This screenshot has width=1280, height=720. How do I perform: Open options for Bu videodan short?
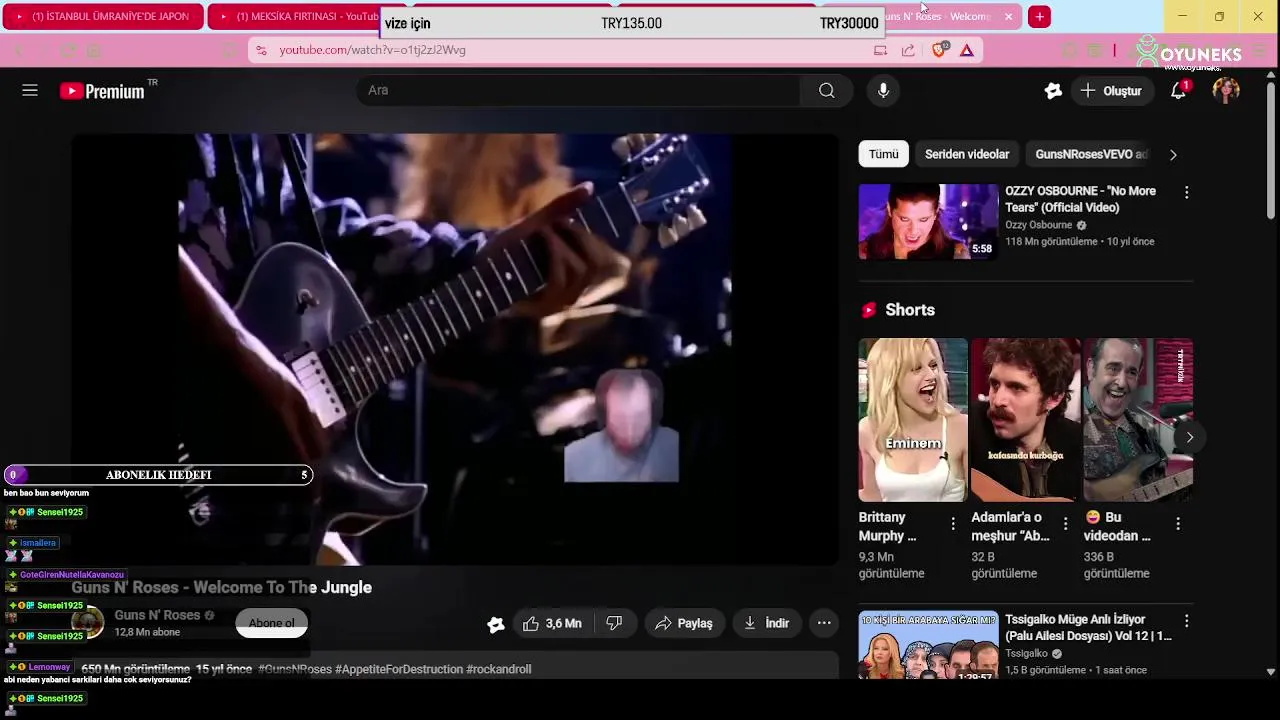tap(1178, 523)
